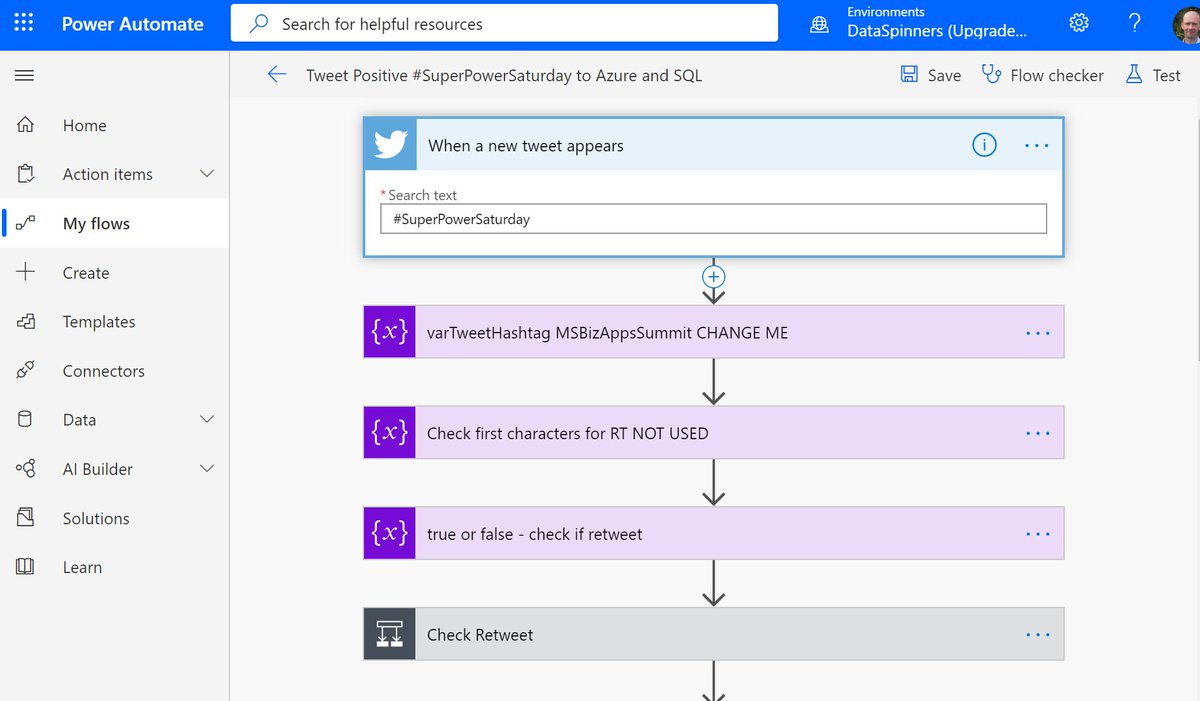The image size is (1200, 701).
Task: Click the Save button label
Action: click(944, 75)
